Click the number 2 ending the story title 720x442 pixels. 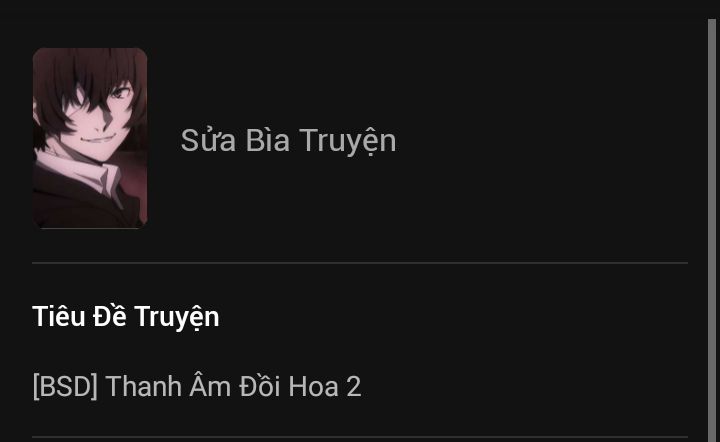354,386
